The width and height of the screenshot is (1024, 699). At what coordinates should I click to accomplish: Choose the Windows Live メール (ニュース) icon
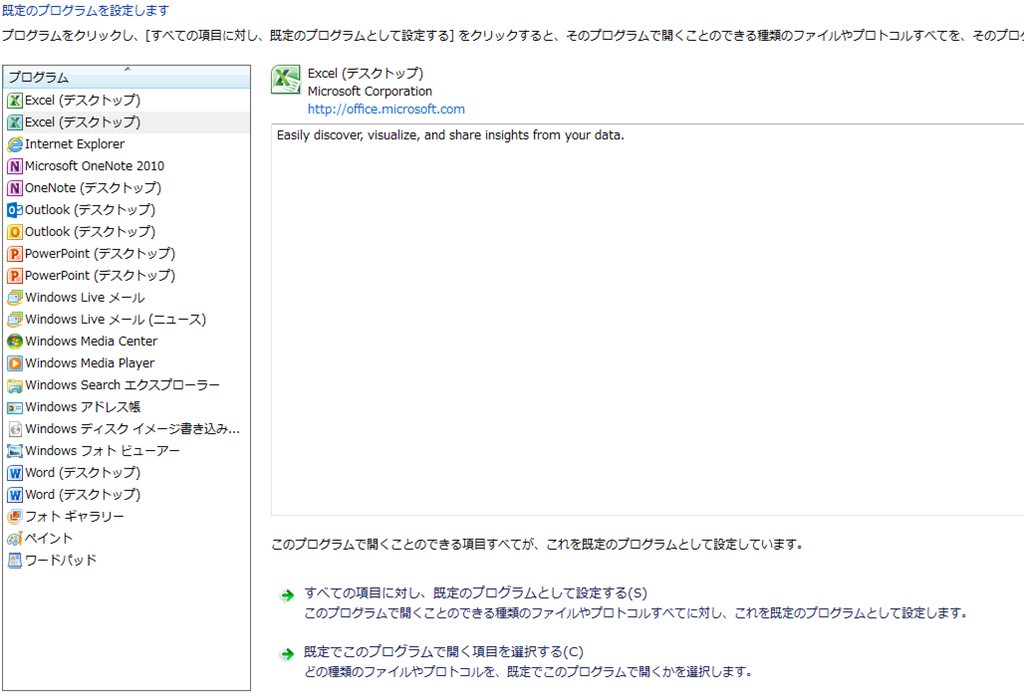coord(14,319)
